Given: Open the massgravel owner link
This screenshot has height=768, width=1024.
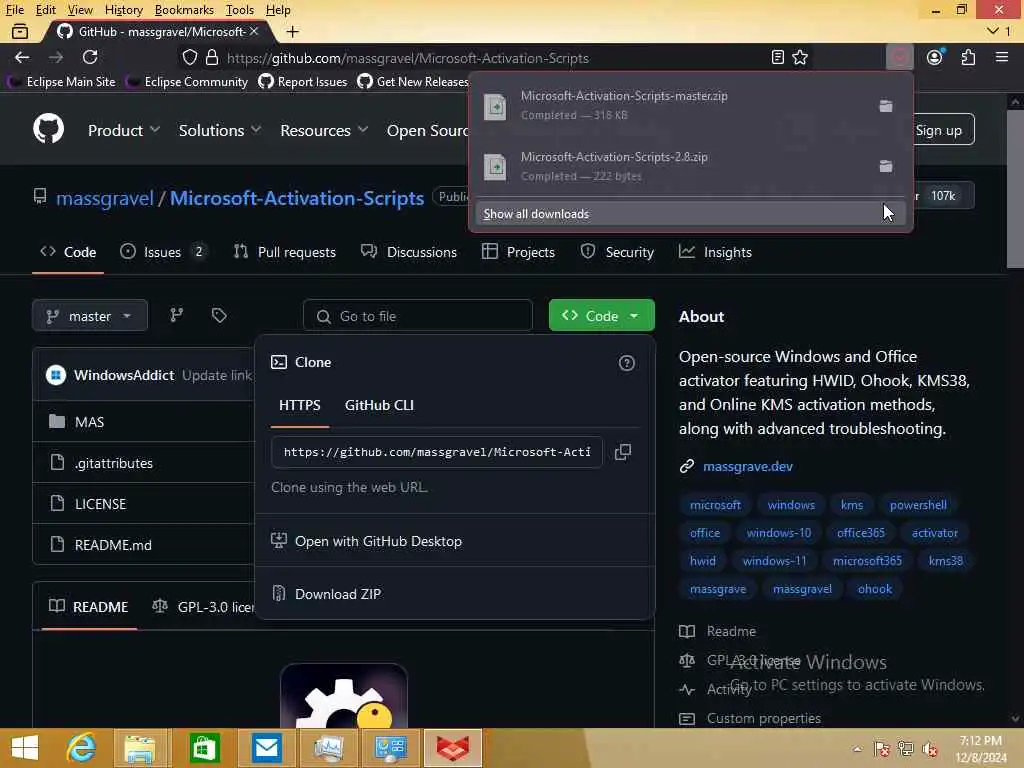Looking at the screenshot, I should (104, 198).
